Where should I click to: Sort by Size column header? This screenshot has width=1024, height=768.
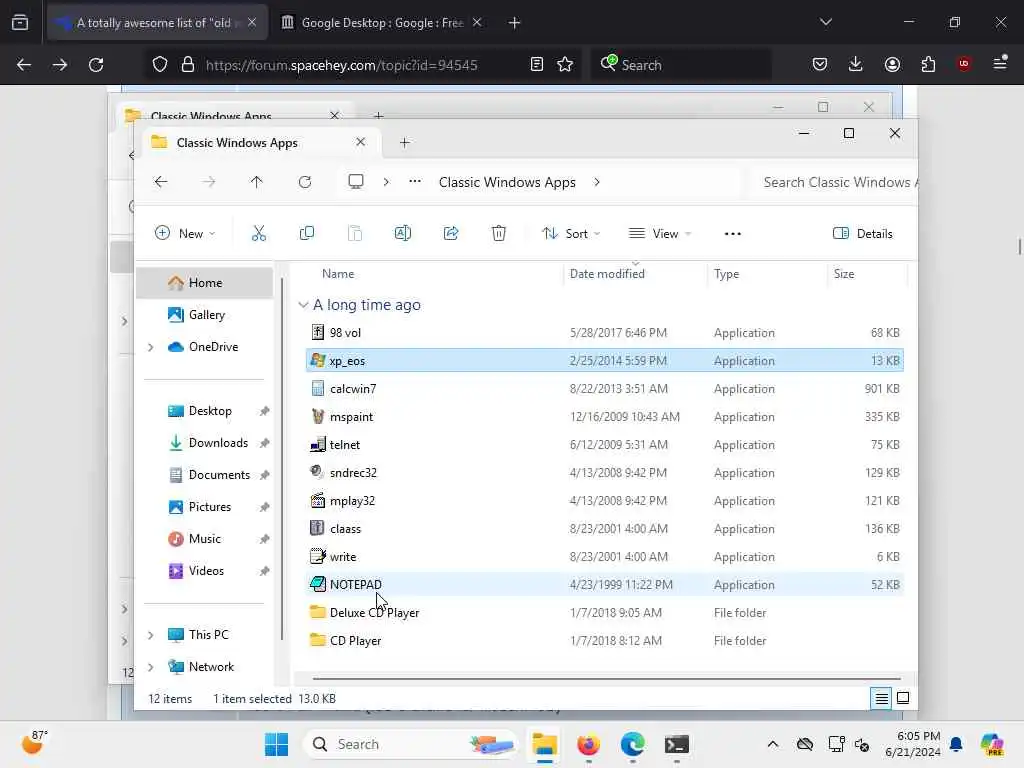coord(844,274)
